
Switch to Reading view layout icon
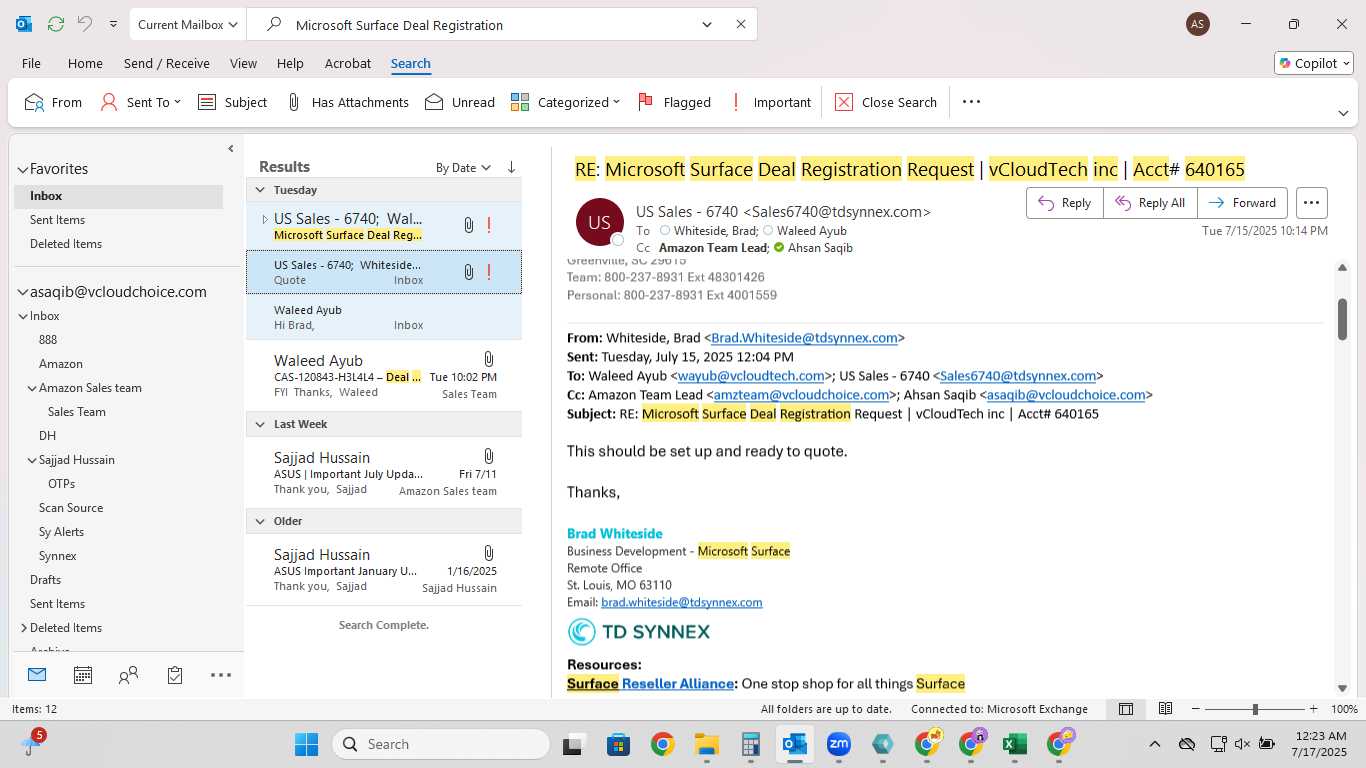click(x=1165, y=709)
